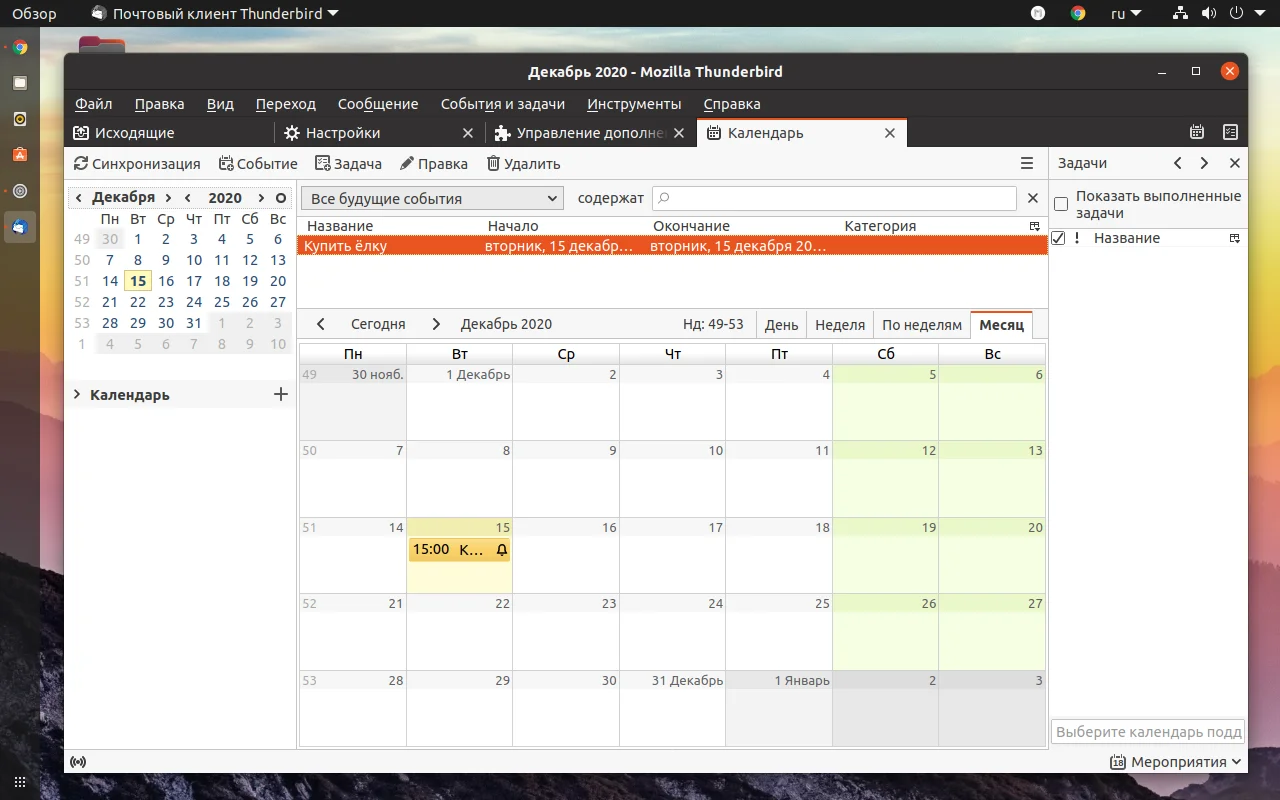Show applications grid in the dock
This screenshot has height=800, width=1280.
tap(20, 782)
